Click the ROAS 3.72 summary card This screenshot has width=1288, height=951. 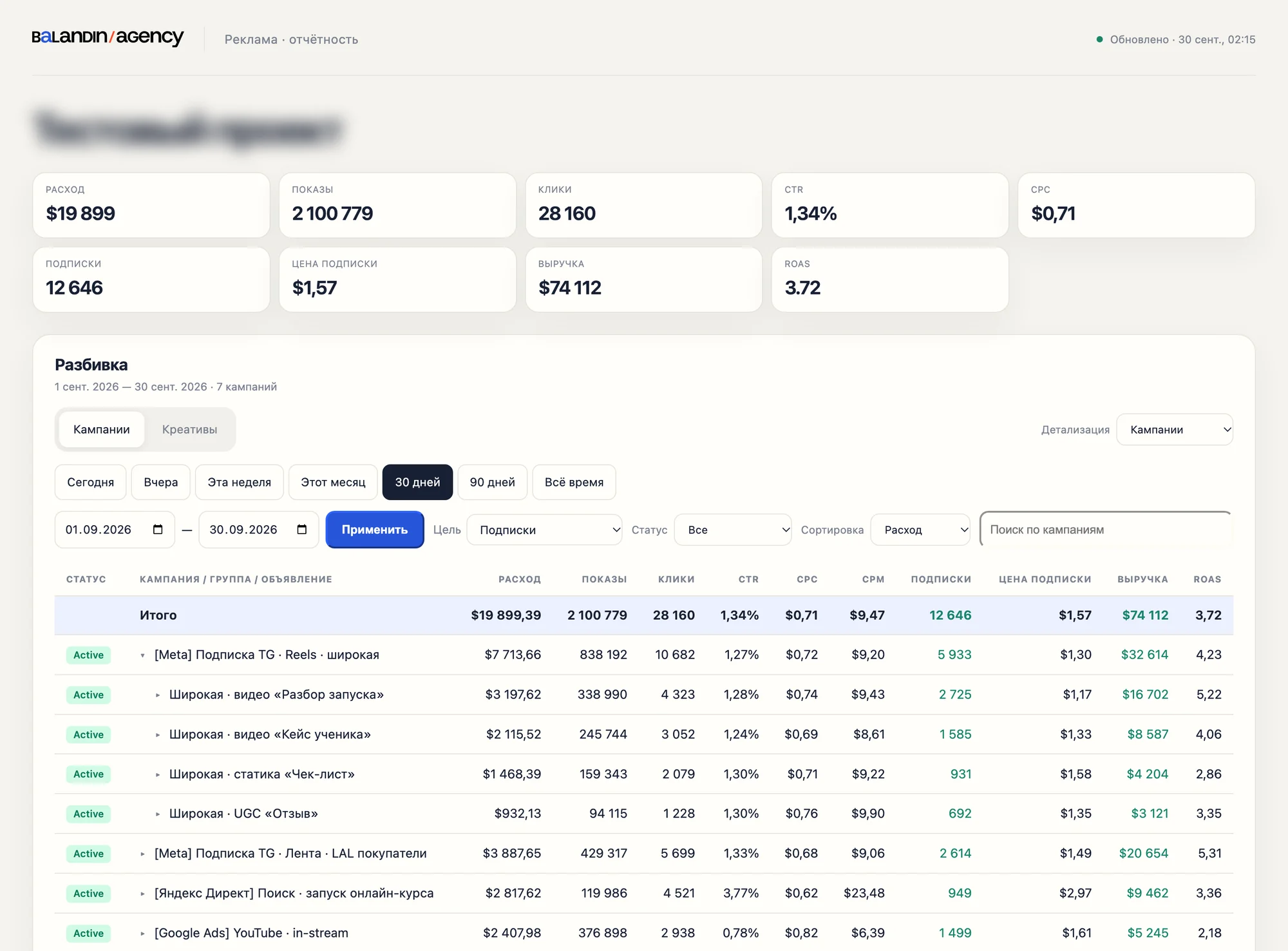point(890,280)
